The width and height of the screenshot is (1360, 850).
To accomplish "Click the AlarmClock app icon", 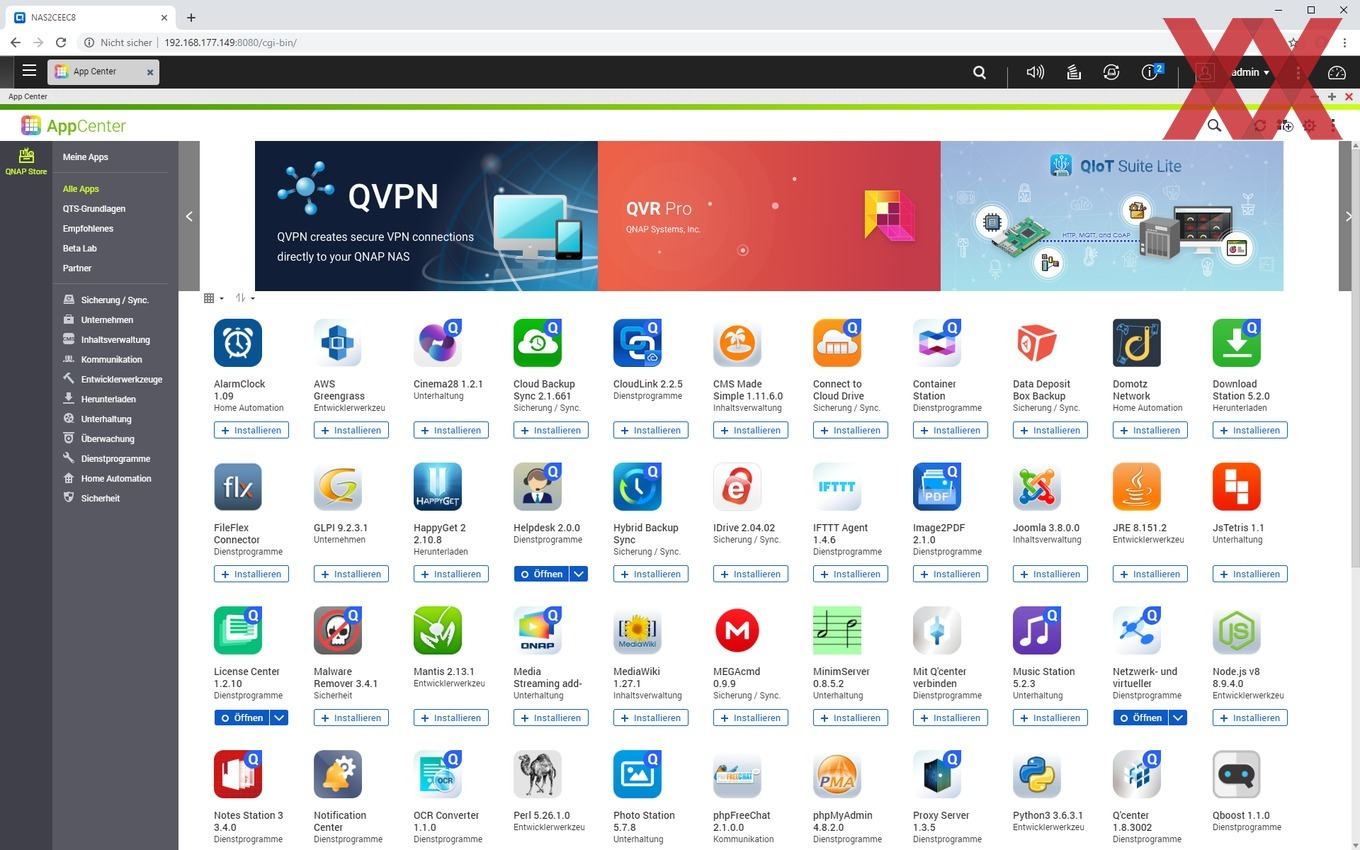I will coord(238,343).
